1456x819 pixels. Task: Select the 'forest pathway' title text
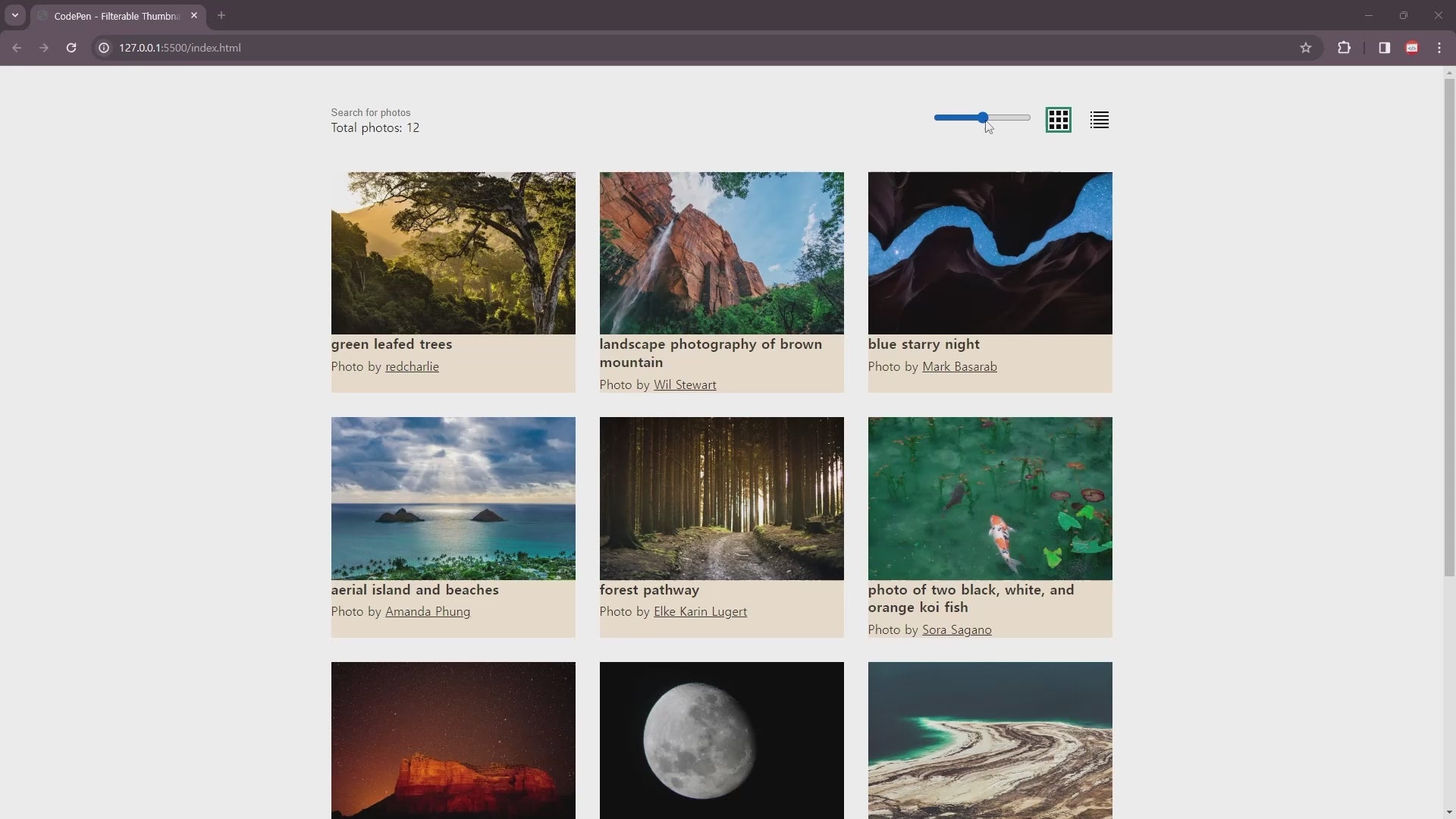click(649, 590)
